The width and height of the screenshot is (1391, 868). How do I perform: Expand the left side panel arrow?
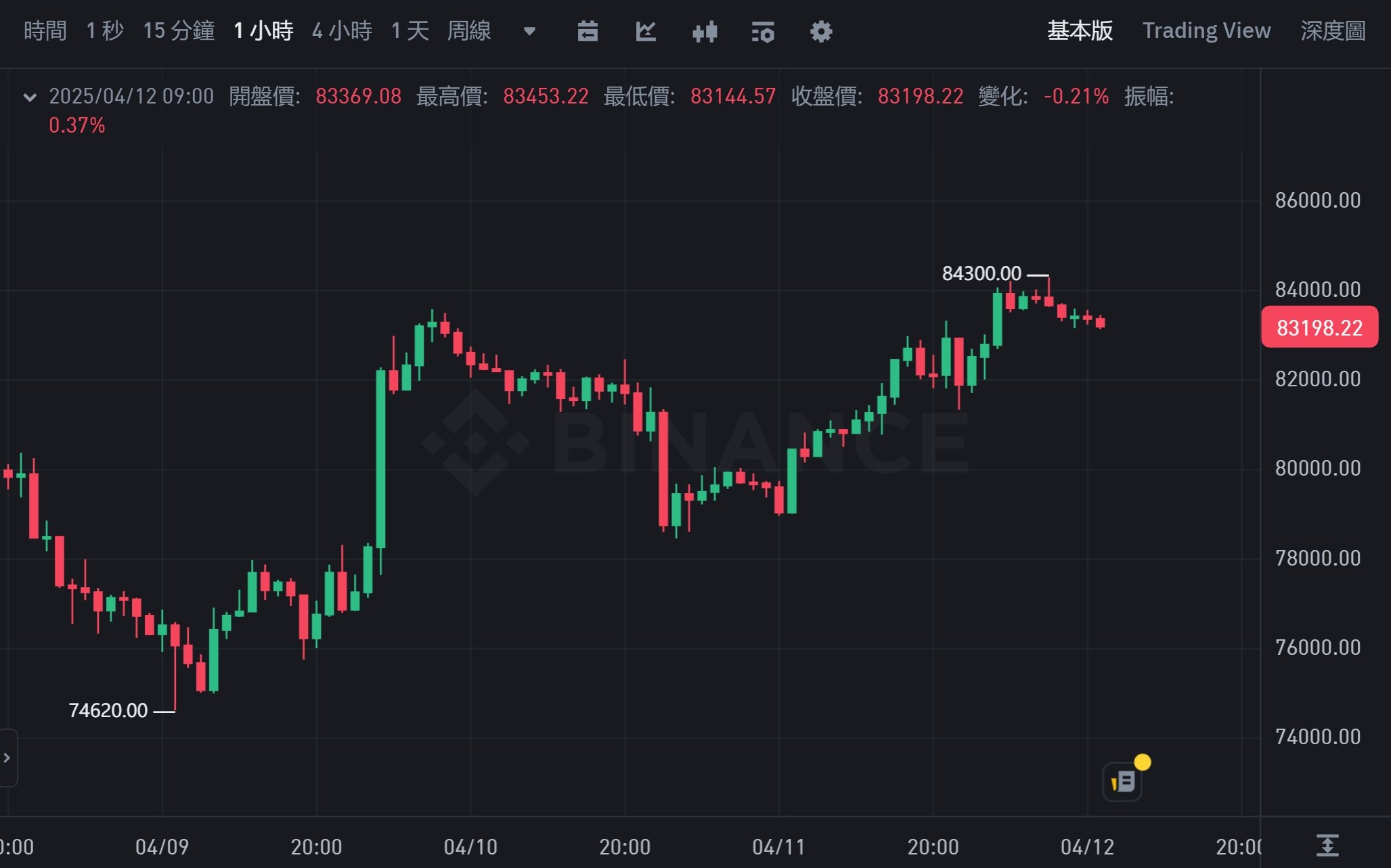tap(7, 758)
